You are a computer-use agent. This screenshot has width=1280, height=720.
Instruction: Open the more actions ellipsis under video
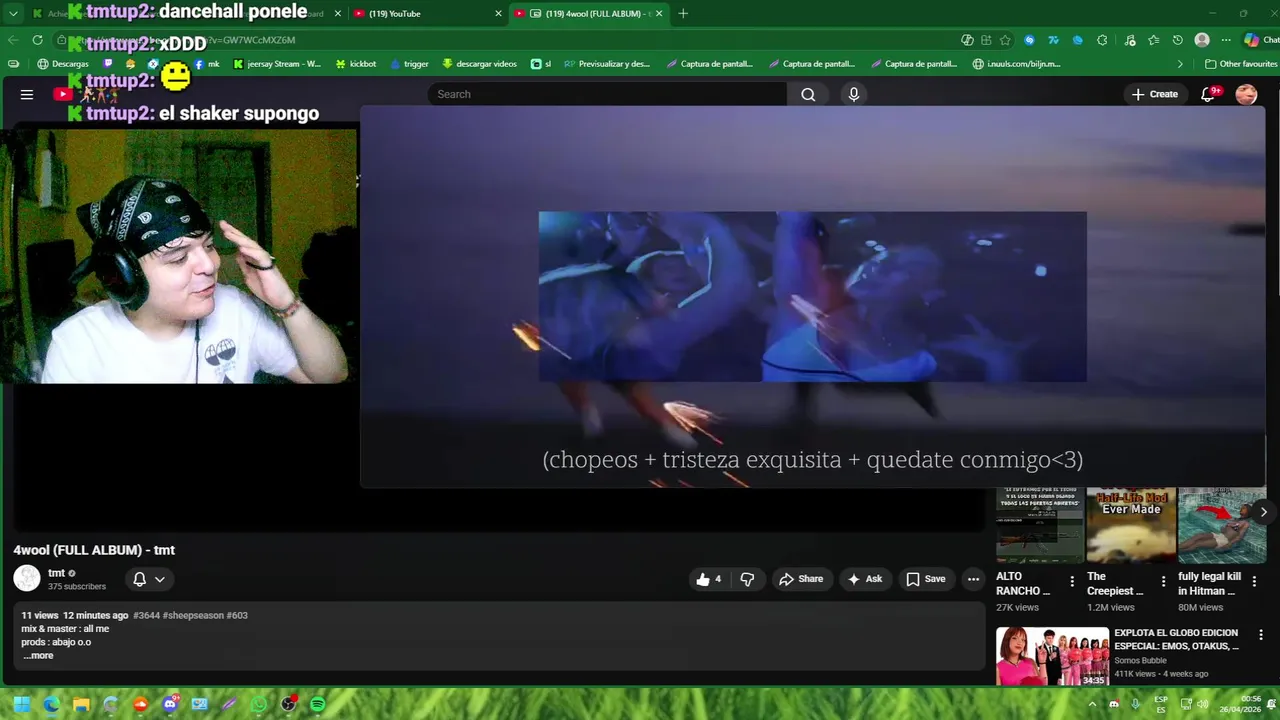[973, 579]
